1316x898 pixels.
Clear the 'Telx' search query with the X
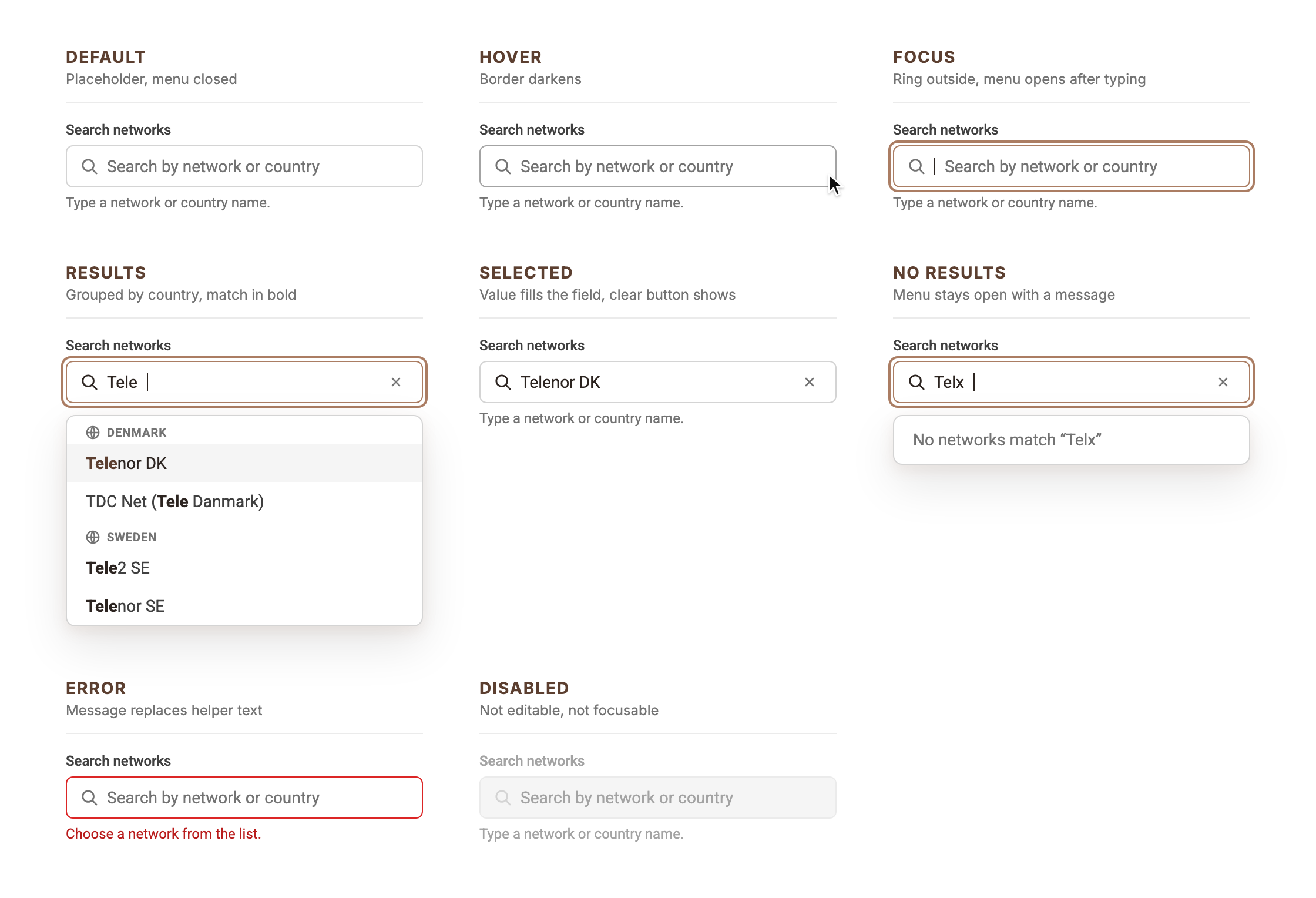pyautogui.click(x=1223, y=382)
